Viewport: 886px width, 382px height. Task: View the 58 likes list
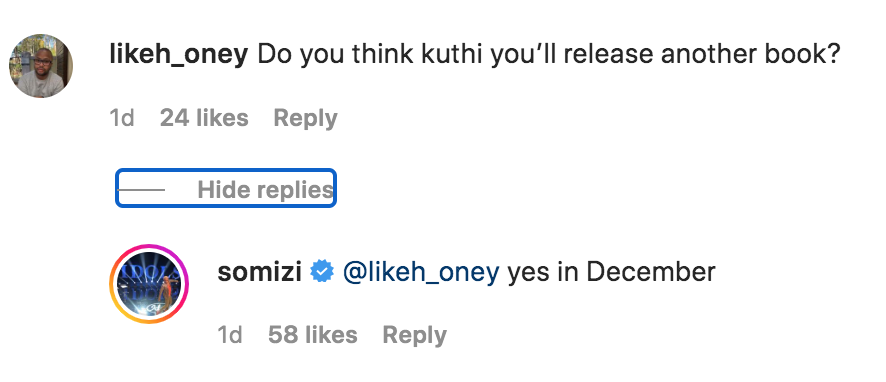click(x=312, y=335)
